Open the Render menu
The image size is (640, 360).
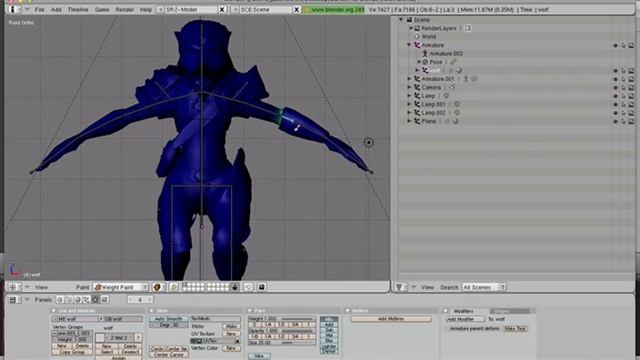pos(124,9)
